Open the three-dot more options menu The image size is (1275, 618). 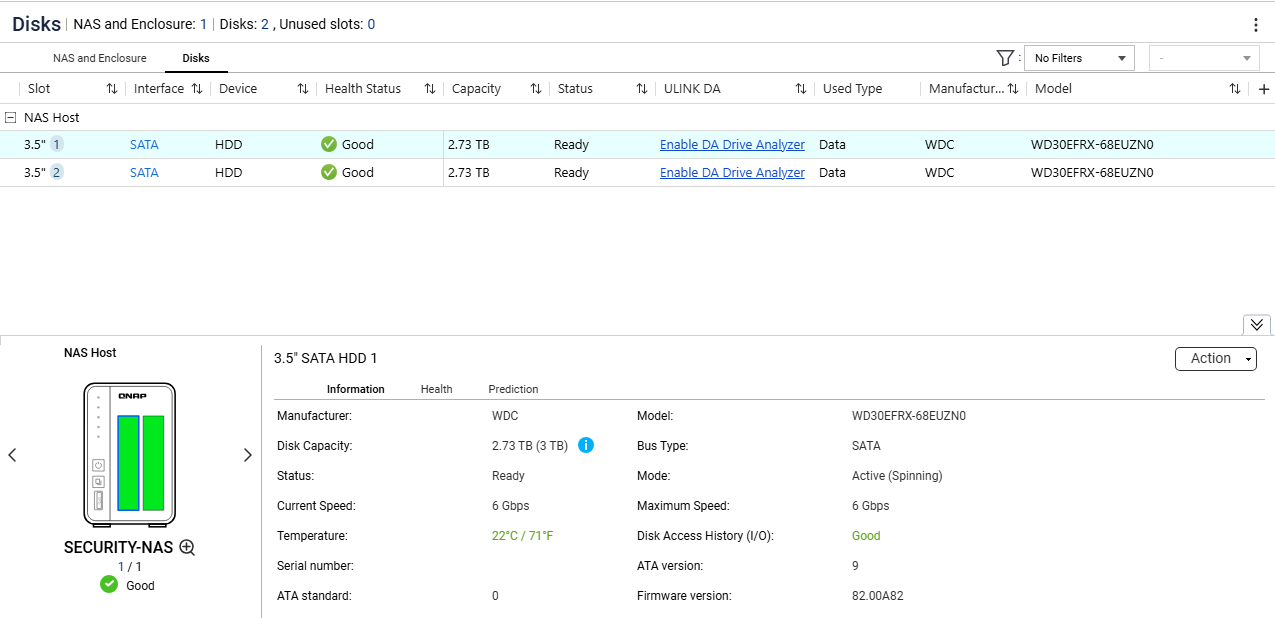1256,25
